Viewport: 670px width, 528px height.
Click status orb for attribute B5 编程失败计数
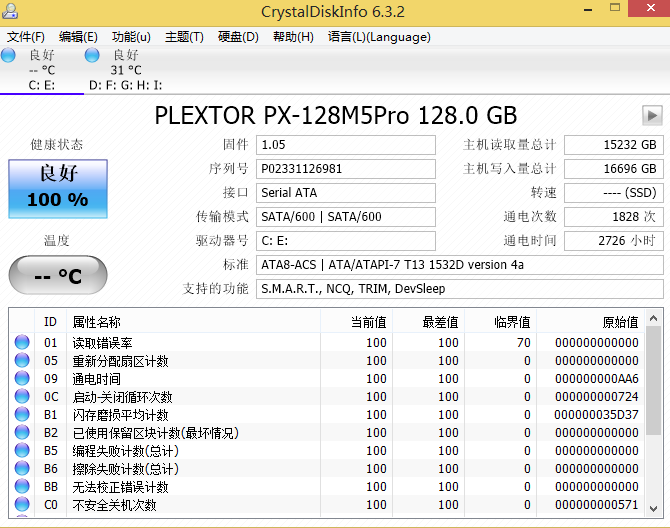[x=22, y=450]
